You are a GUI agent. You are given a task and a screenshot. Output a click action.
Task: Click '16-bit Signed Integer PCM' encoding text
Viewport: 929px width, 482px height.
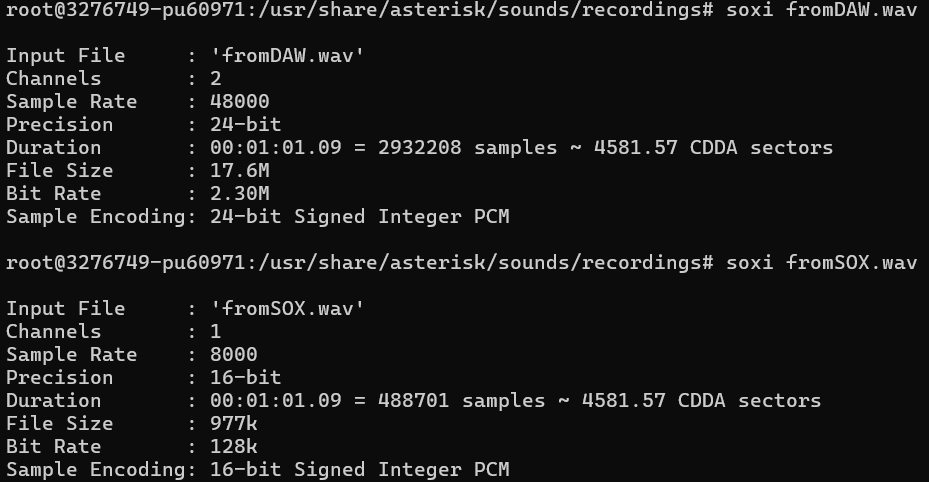pos(359,470)
